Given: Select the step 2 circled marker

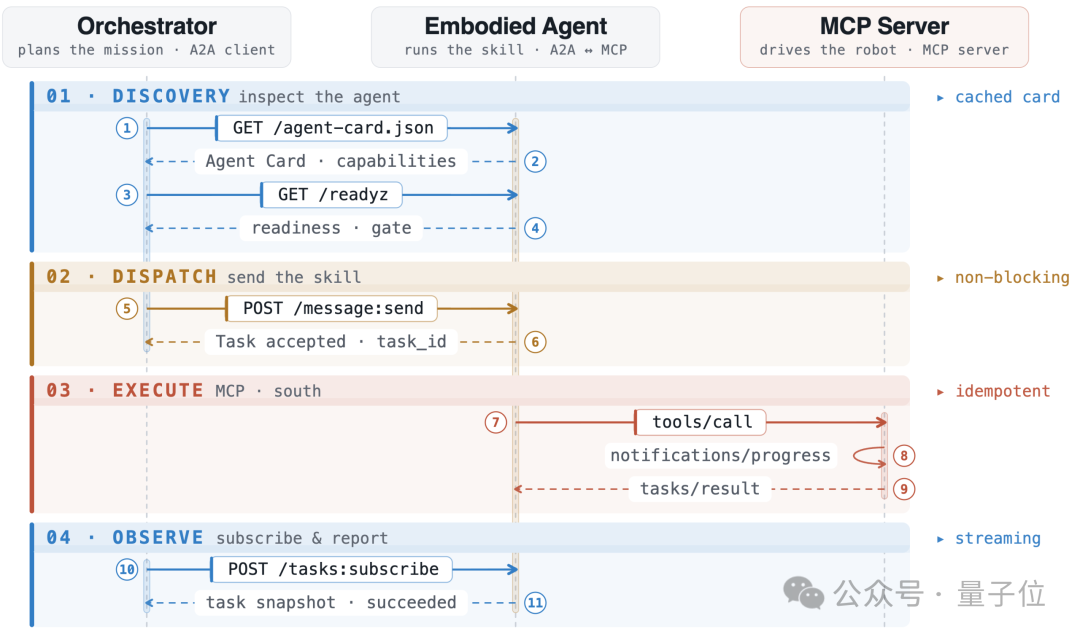Looking at the screenshot, I should (535, 161).
